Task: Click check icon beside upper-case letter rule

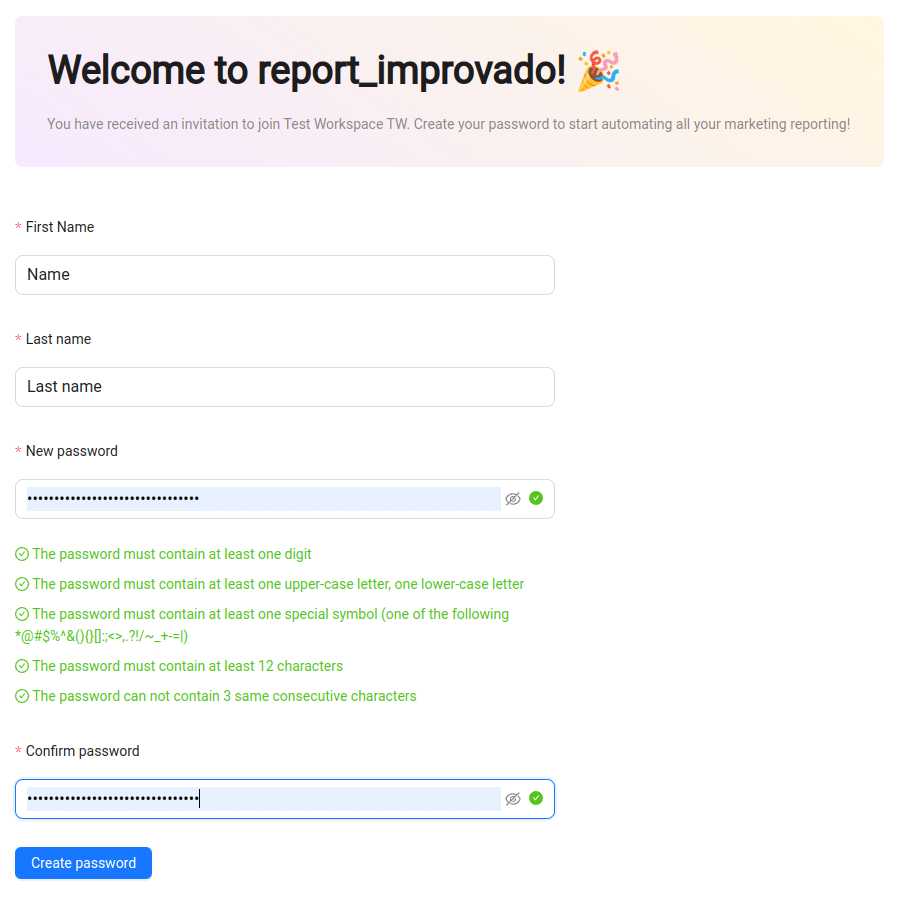Action: 22,584
